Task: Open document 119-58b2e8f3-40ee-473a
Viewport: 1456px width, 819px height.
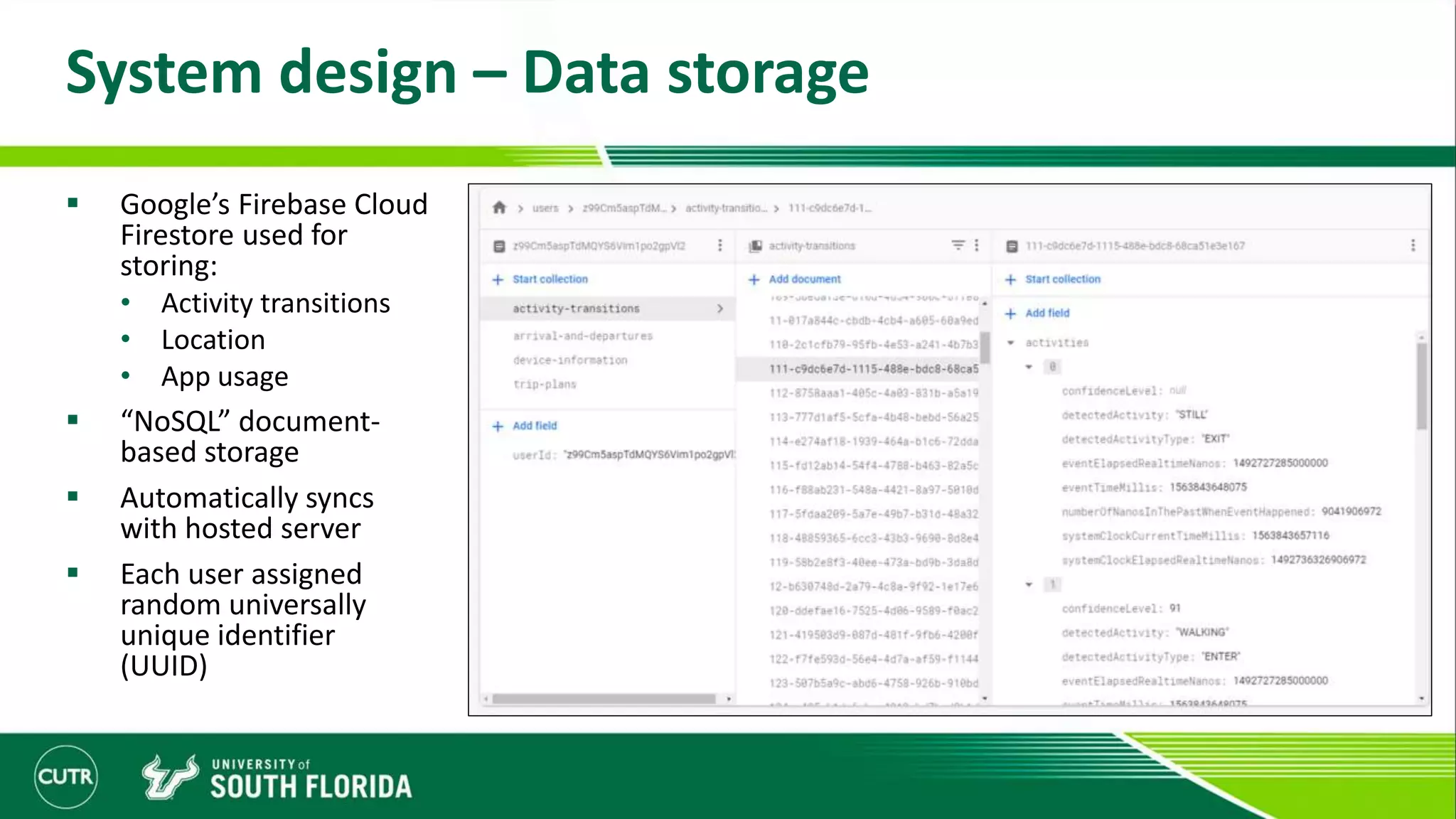Action: tap(874, 562)
